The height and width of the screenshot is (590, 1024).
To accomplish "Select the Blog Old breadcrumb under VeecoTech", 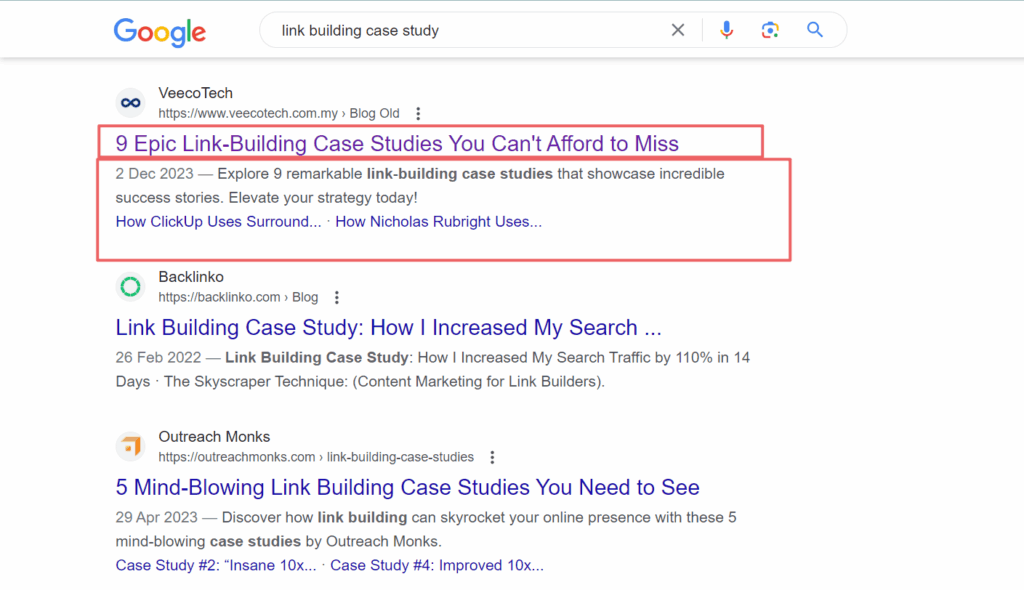I will click(x=375, y=113).
